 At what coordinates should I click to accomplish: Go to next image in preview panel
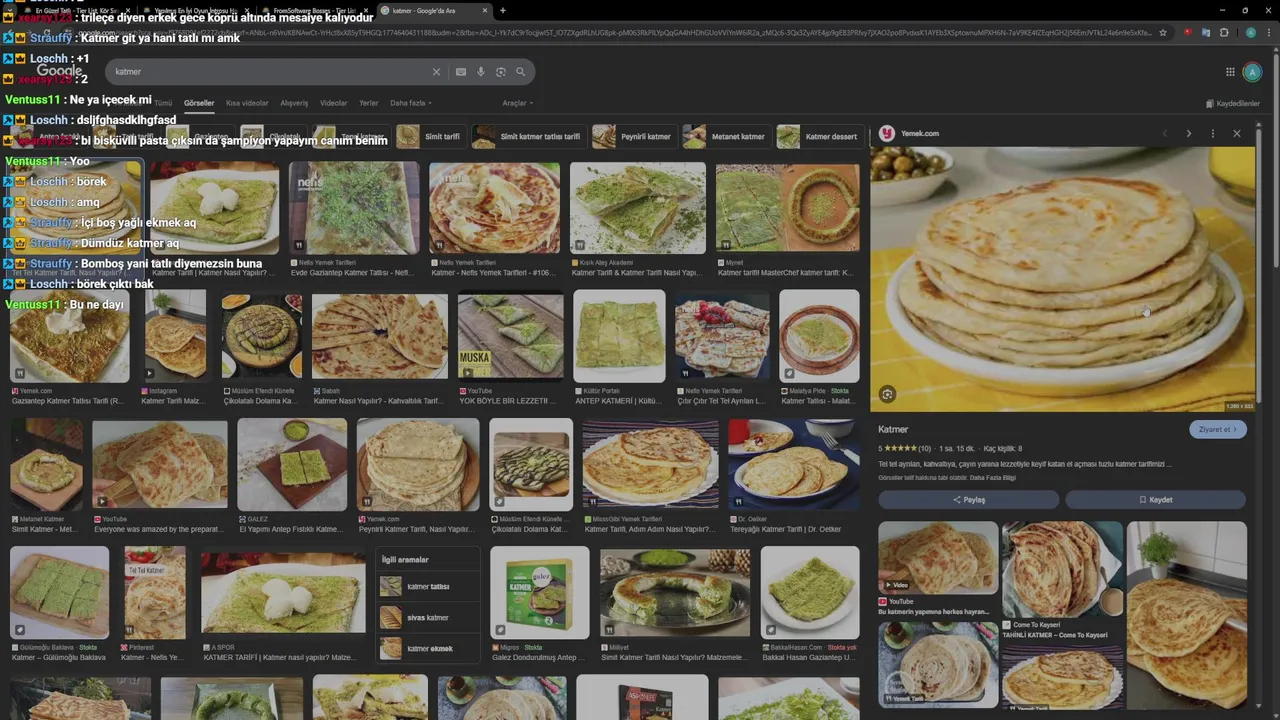click(x=1188, y=133)
